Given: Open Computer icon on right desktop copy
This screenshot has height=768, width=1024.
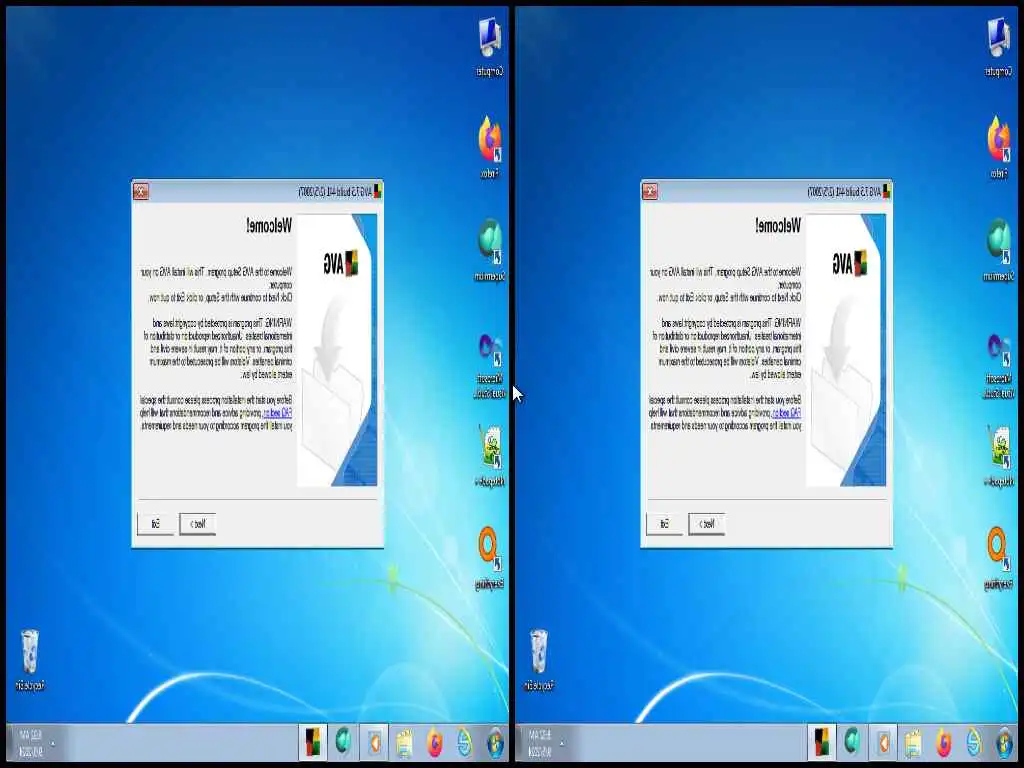Looking at the screenshot, I should pos(998,46).
